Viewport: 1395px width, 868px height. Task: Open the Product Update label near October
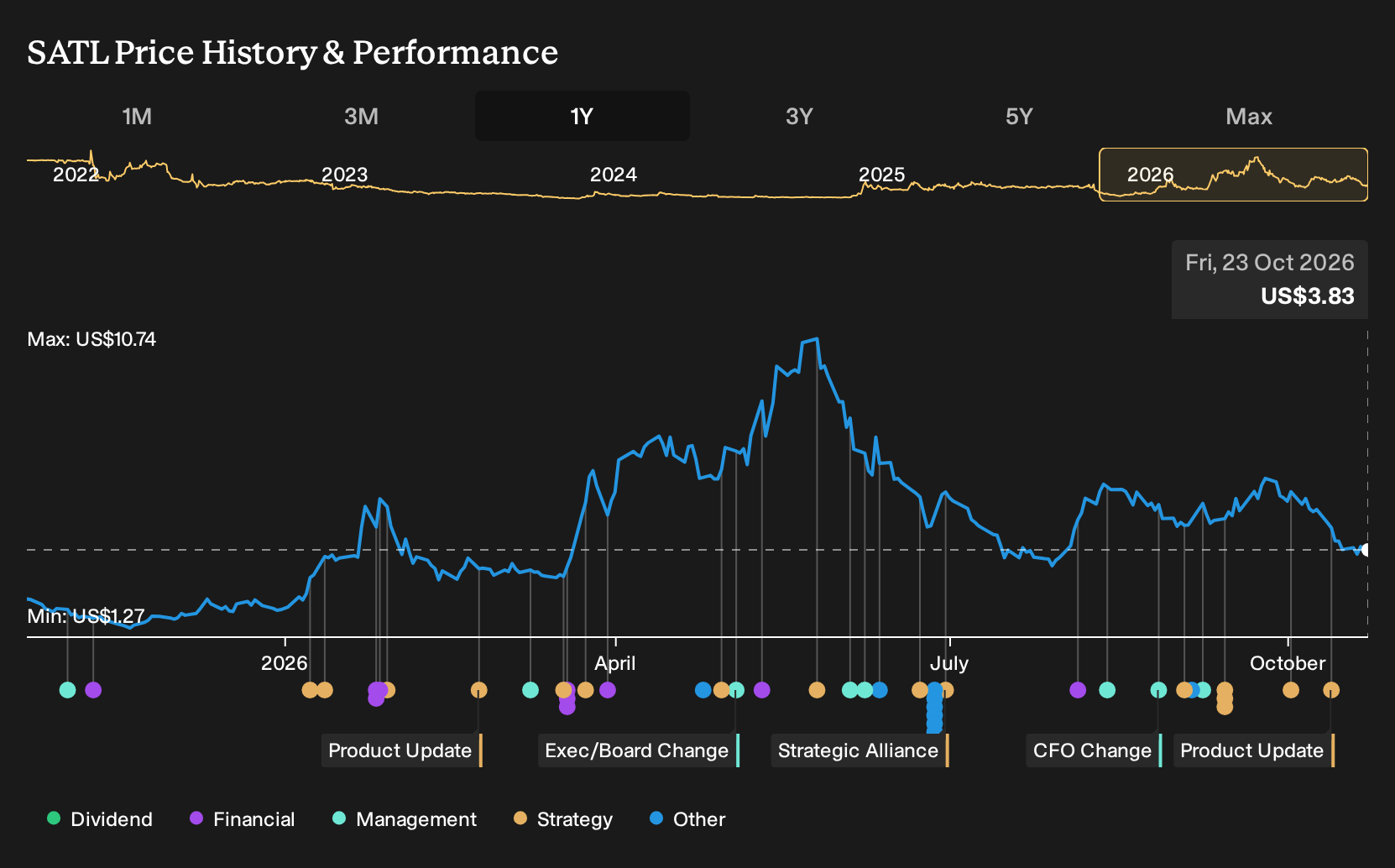[1253, 750]
